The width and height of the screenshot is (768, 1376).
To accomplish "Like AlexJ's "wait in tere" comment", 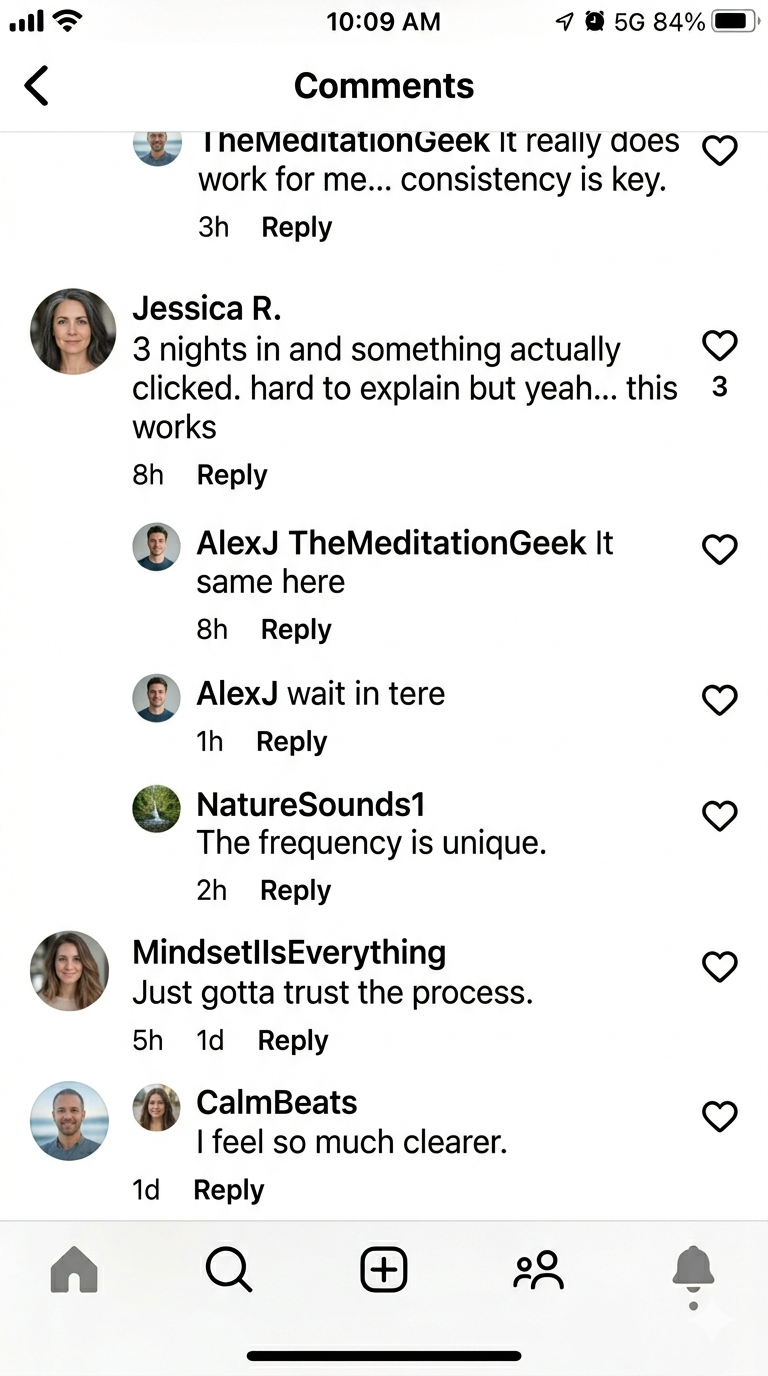I will coord(720,700).
